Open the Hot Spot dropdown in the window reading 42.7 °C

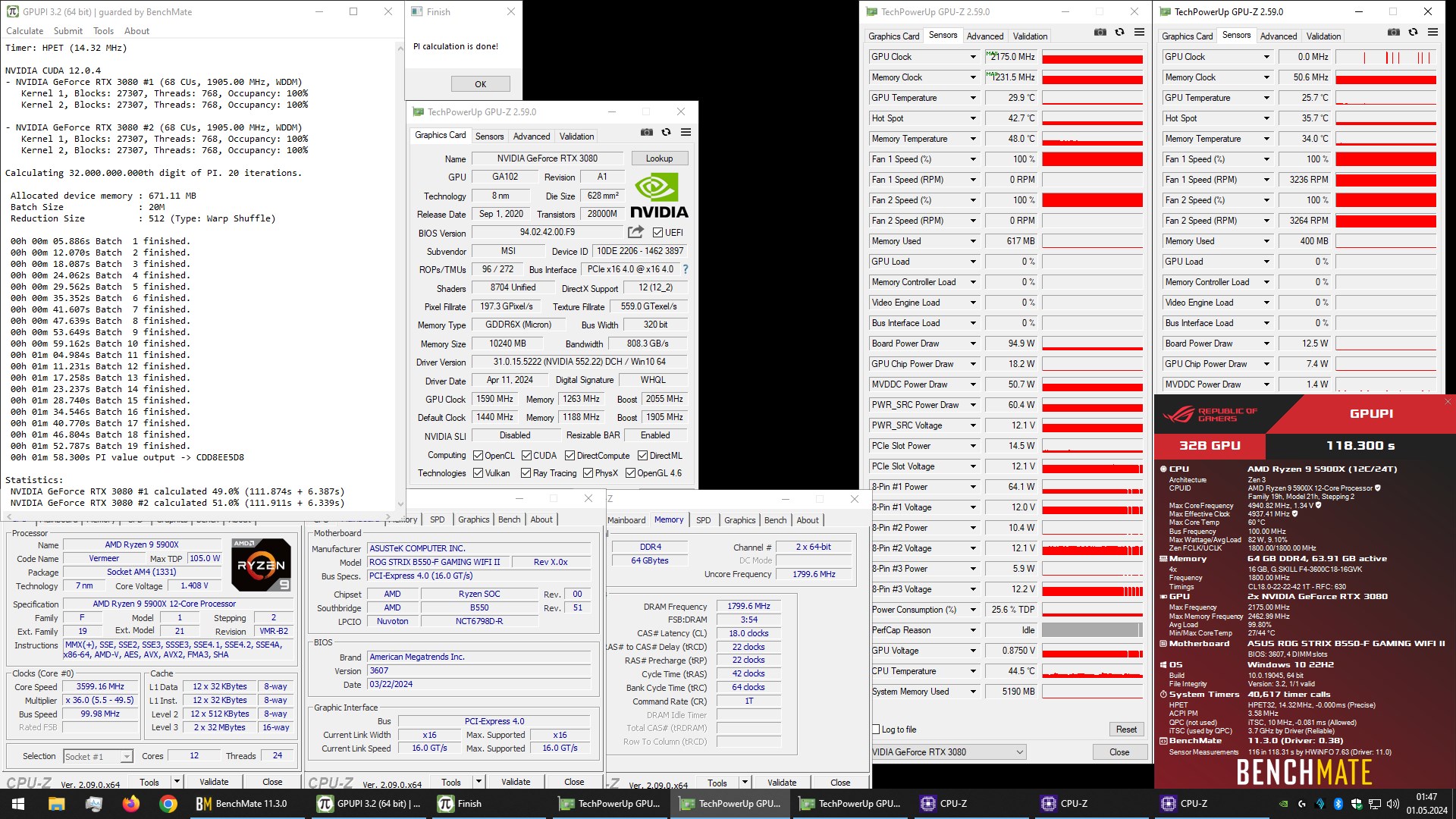click(x=973, y=118)
